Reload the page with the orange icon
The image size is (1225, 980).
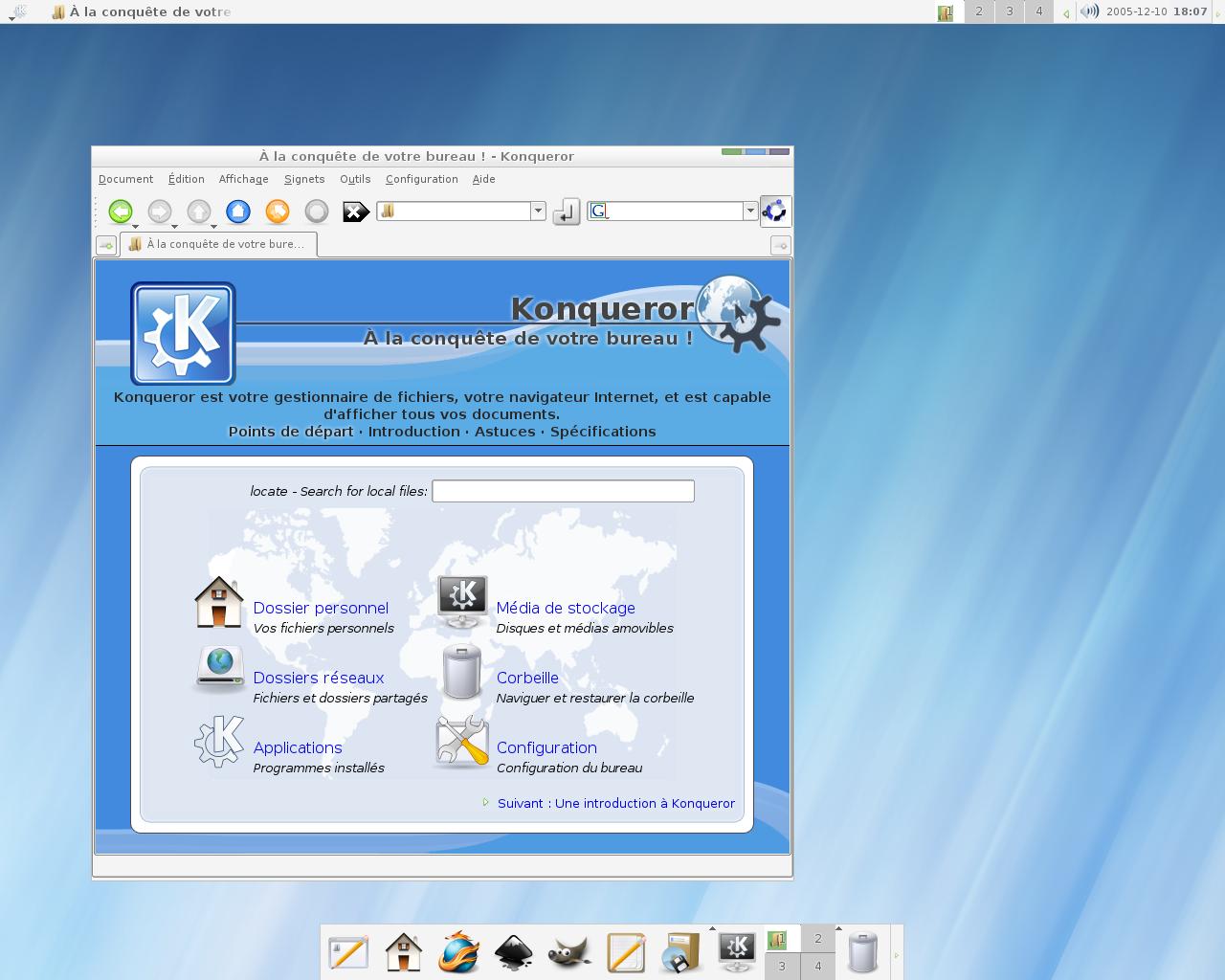tap(278, 211)
